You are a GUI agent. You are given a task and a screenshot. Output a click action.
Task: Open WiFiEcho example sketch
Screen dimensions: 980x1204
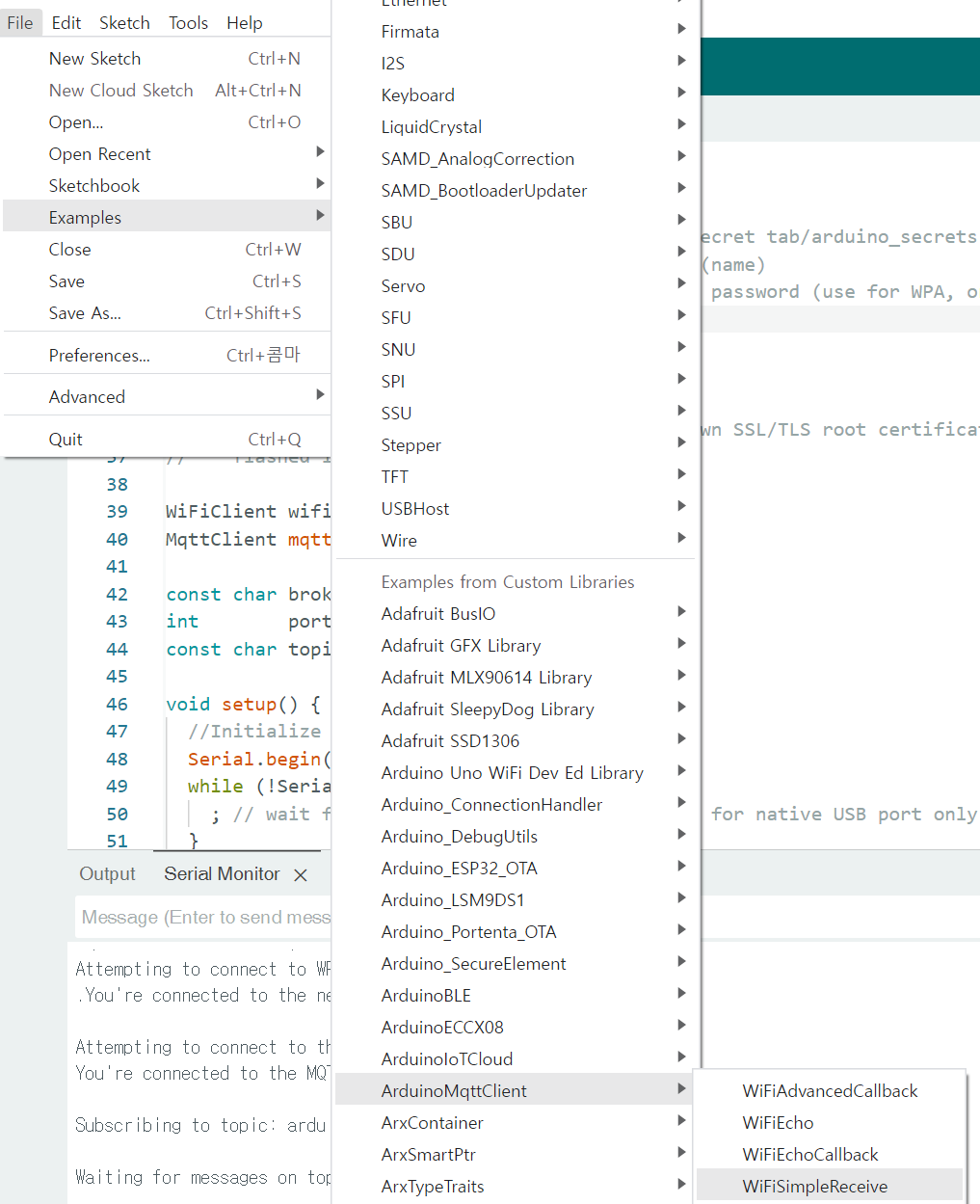(830, 1123)
